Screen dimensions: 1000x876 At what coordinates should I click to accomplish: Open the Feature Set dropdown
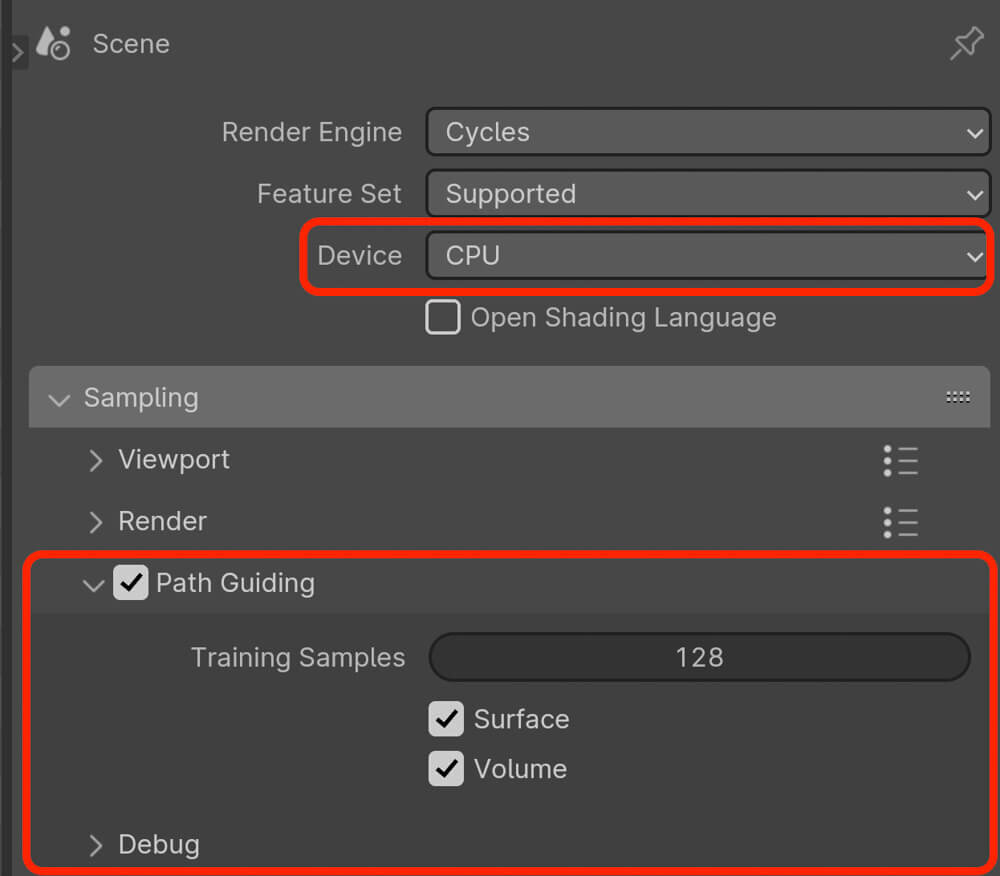pyautogui.click(x=708, y=193)
